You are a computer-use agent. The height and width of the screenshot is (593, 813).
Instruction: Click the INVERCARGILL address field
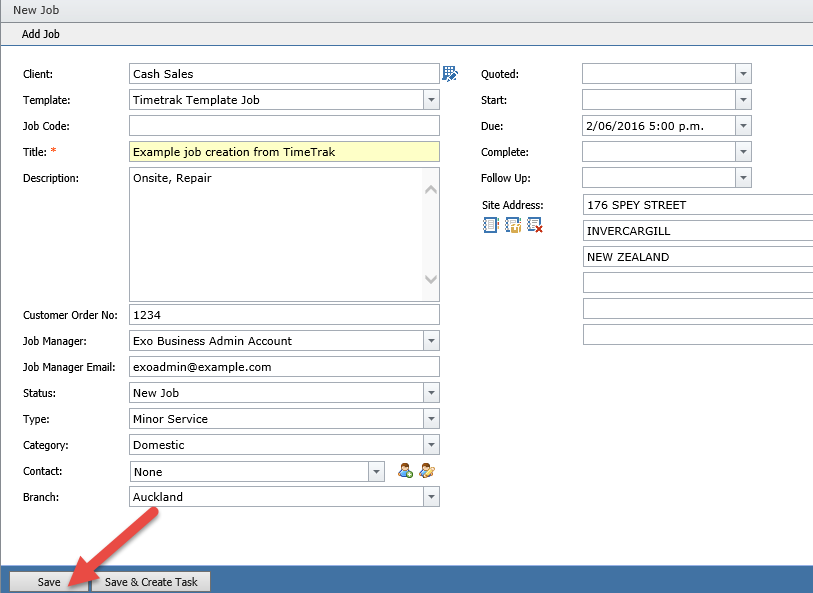tap(698, 231)
